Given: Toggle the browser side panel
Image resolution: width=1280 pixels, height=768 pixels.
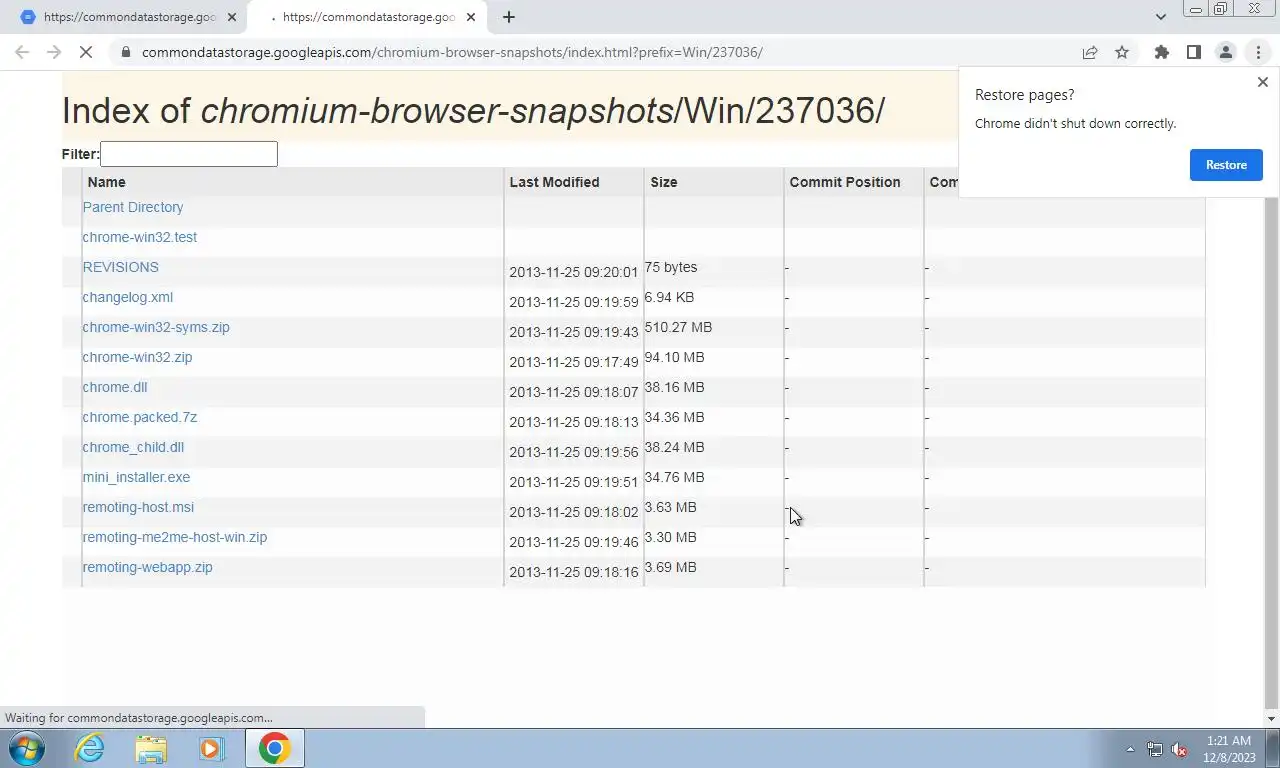Looking at the screenshot, I should 1193,52.
